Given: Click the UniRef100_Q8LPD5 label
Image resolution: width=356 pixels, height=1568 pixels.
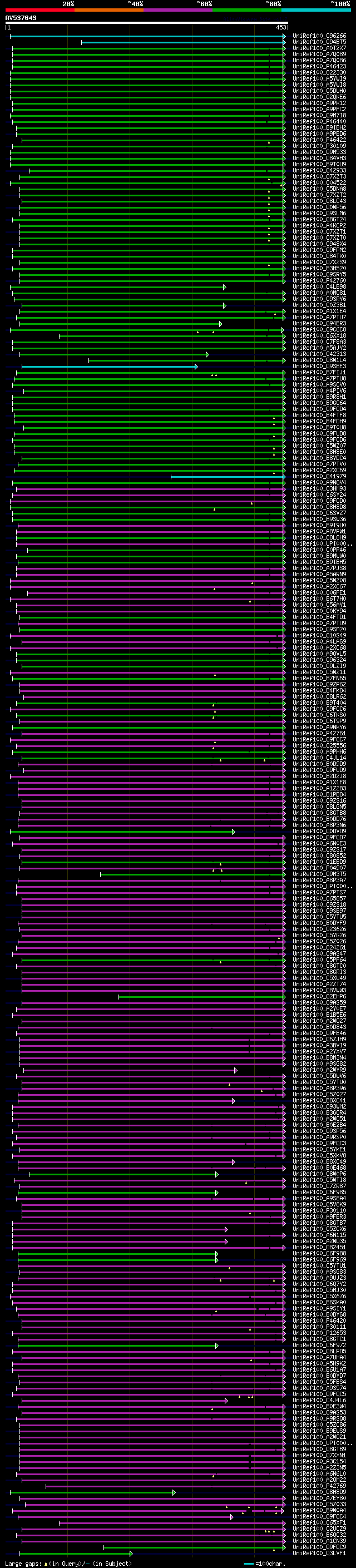Looking at the screenshot, I should [319, 1351].
